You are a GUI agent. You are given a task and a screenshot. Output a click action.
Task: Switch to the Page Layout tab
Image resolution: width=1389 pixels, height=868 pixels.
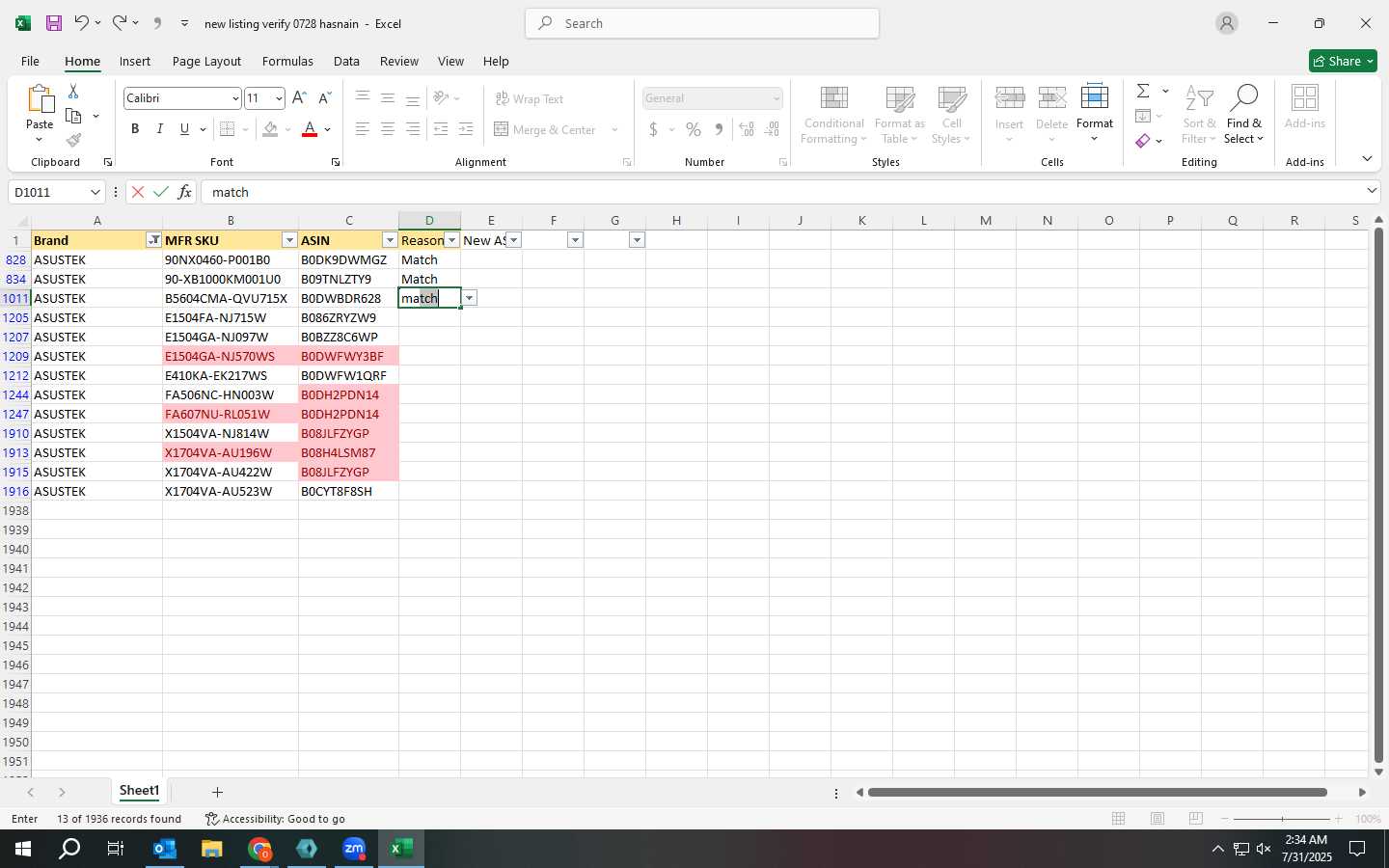click(x=206, y=61)
